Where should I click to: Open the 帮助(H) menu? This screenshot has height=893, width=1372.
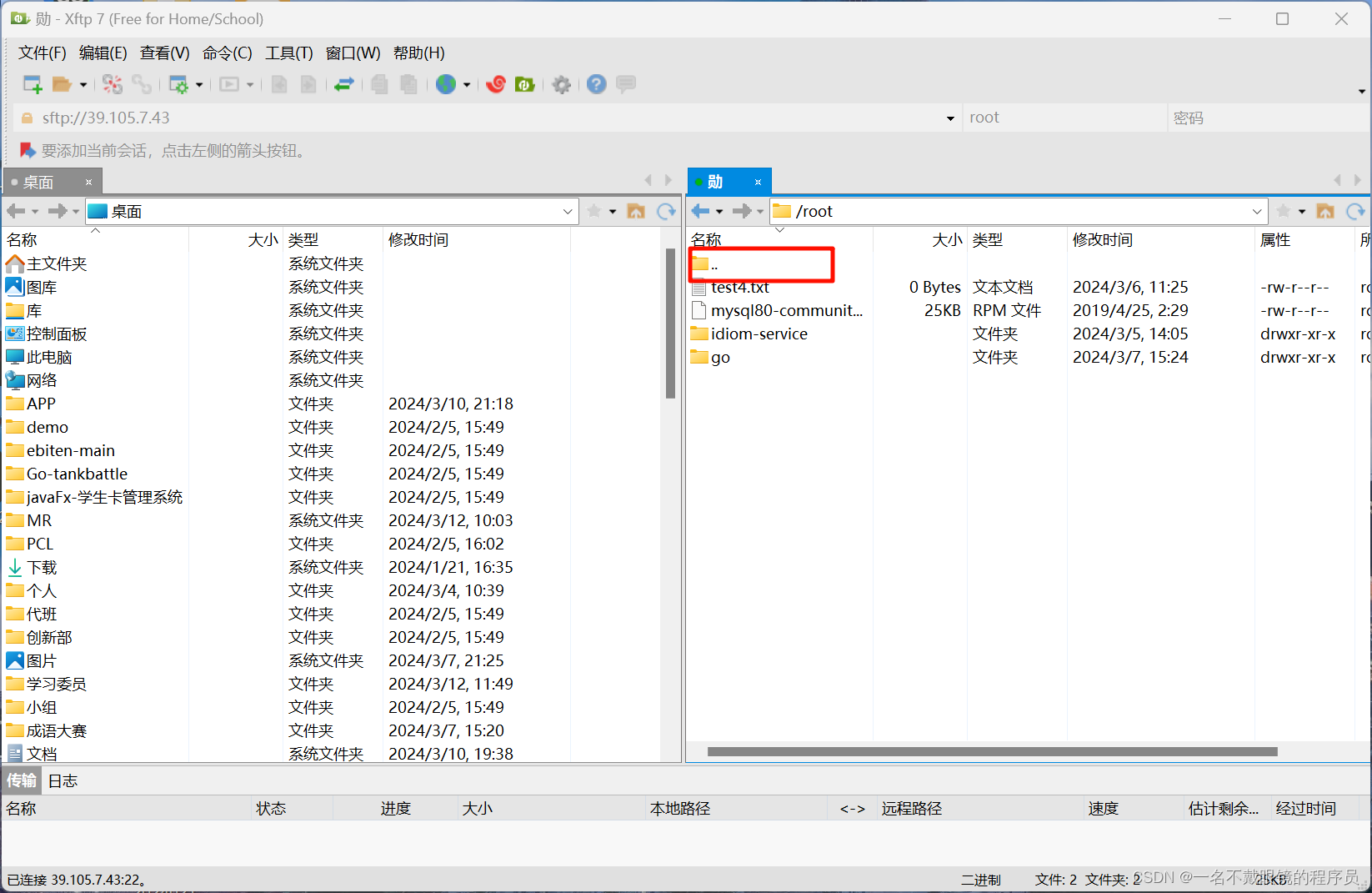pyautogui.click(x=419, y=53)
